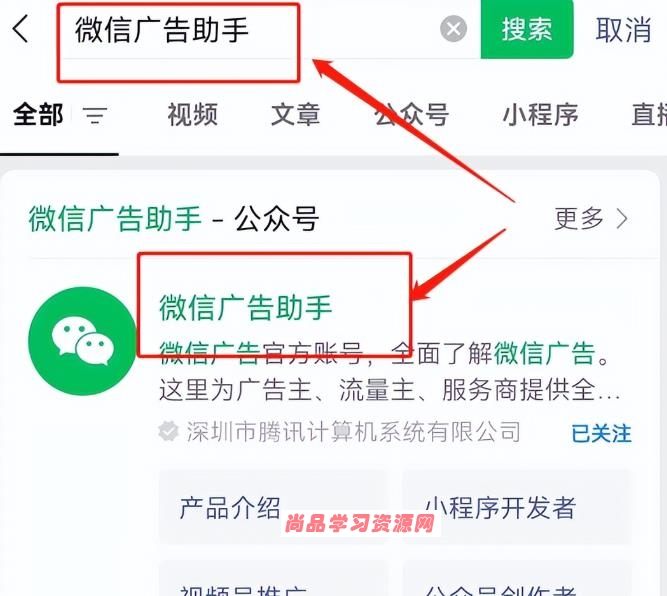Open the filter icon next to 全部
This screenshot has height=596, width=667.
coord(95,115)
